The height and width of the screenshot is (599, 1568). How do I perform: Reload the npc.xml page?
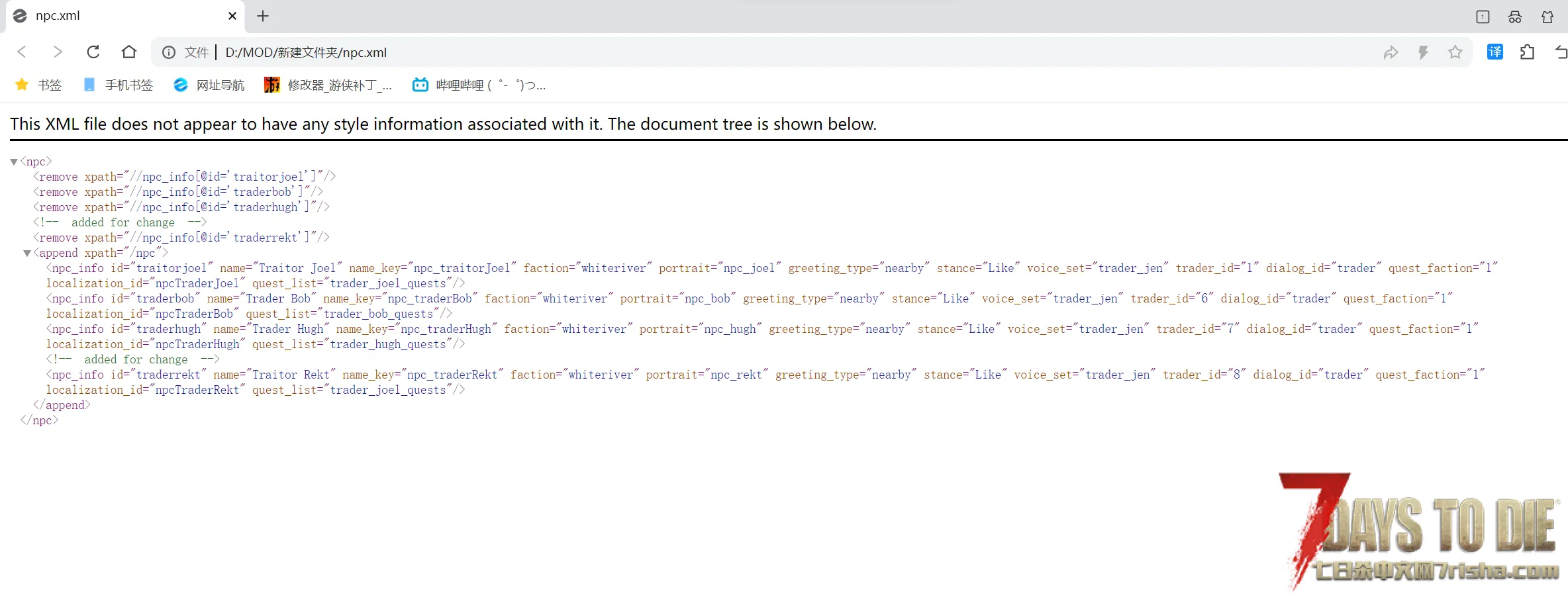93,52
